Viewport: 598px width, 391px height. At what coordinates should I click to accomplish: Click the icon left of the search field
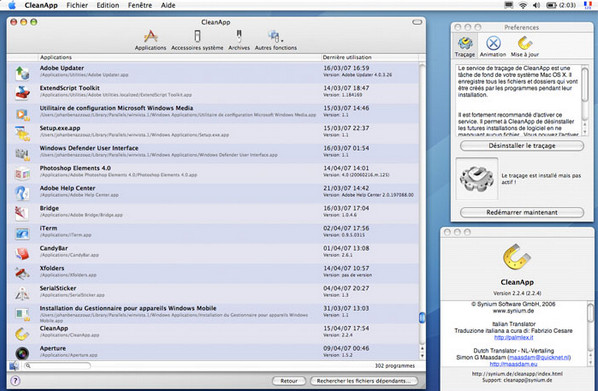point(14,366)
